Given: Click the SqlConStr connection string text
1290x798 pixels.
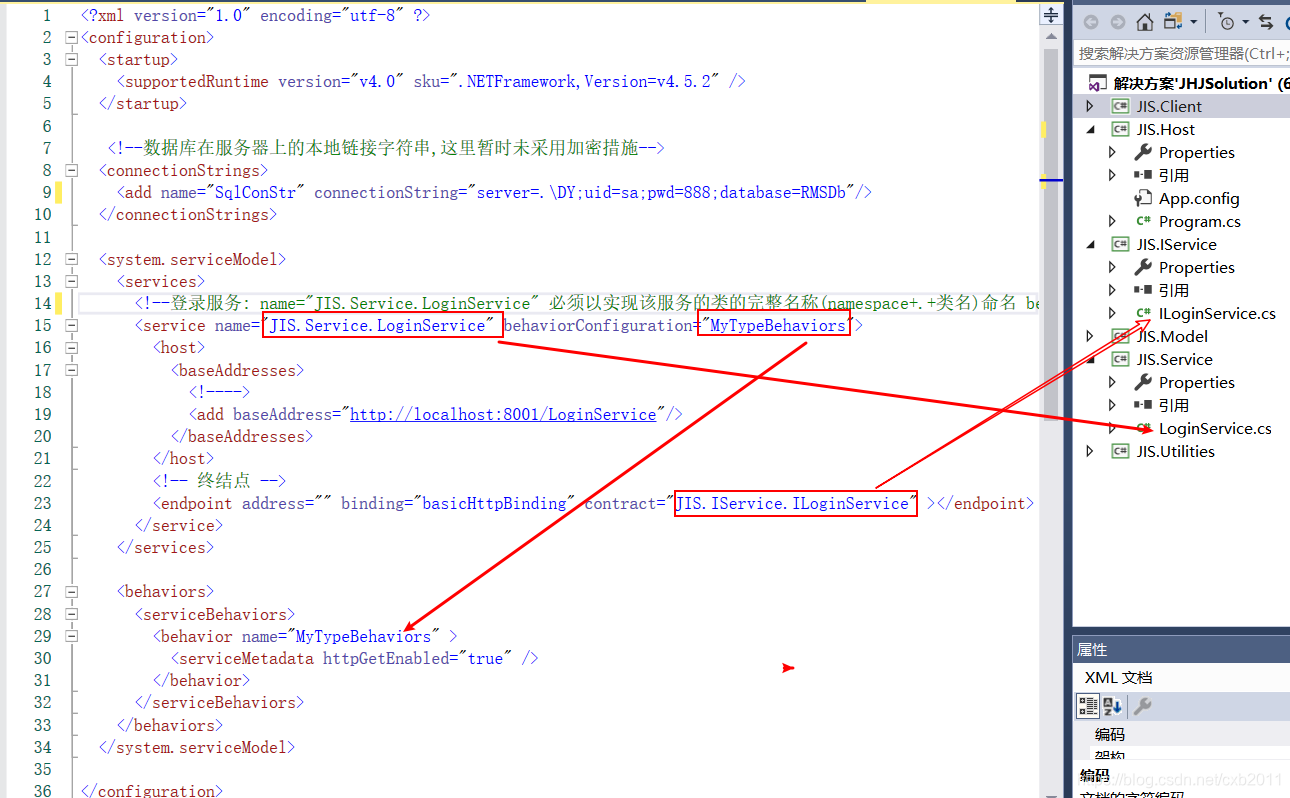Looking at the screenshot, I should pyautogui.click(x=255, y=192).
